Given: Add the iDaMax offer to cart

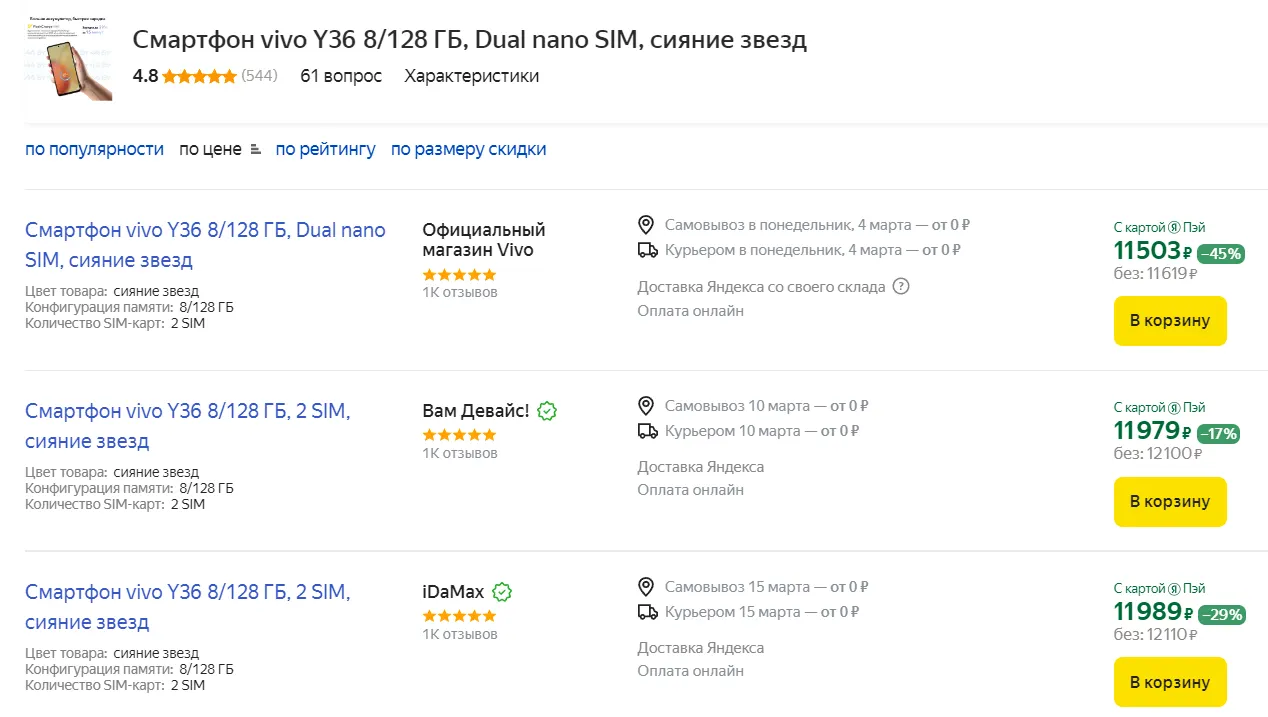Looking at the screenshot, I should [1169, 683].
